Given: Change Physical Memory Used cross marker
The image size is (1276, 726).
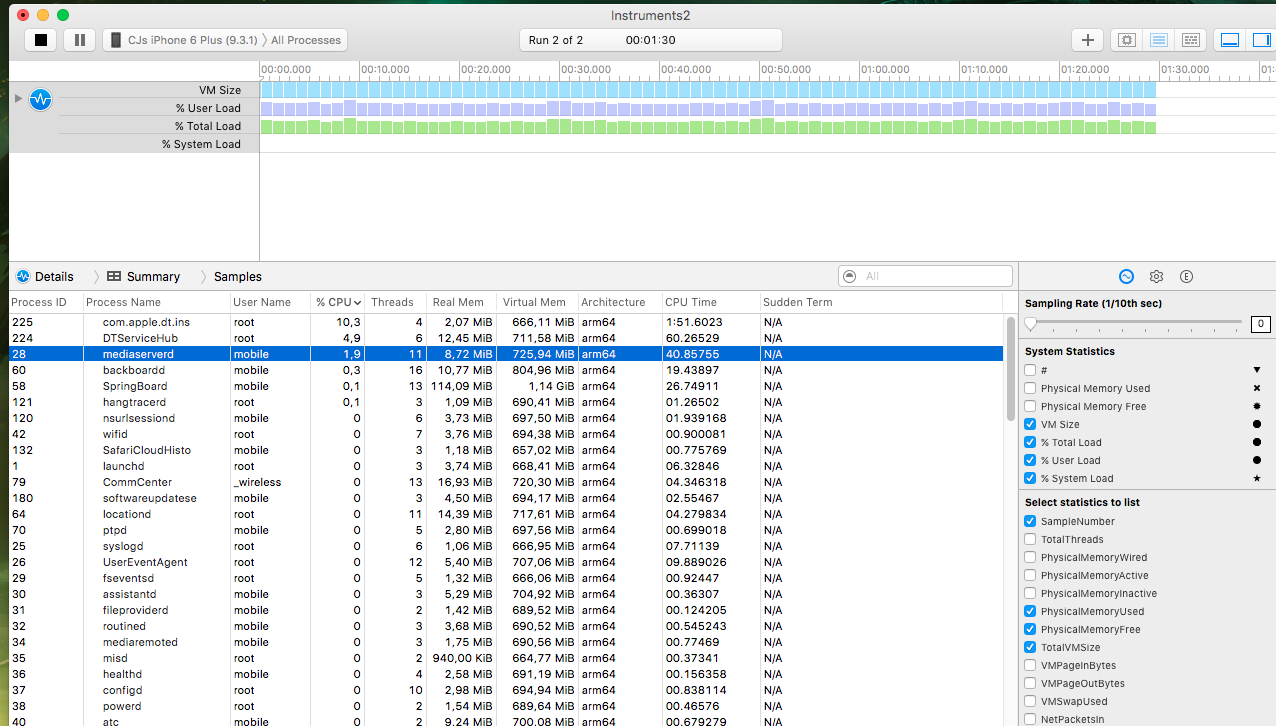Looking at the screenshot, I should (x=1257, y=388).
